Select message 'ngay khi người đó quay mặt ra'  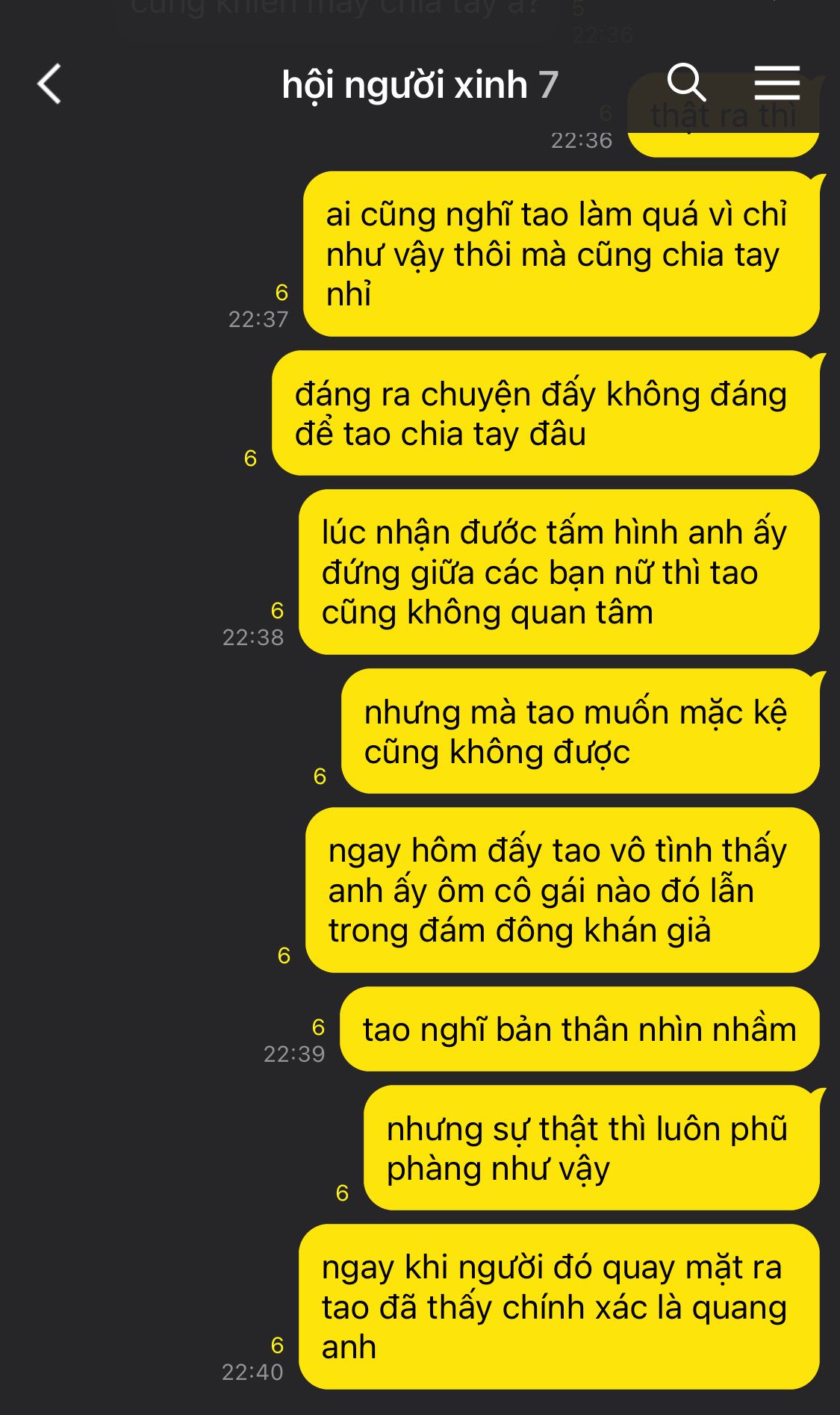(x=559, y=1307)
